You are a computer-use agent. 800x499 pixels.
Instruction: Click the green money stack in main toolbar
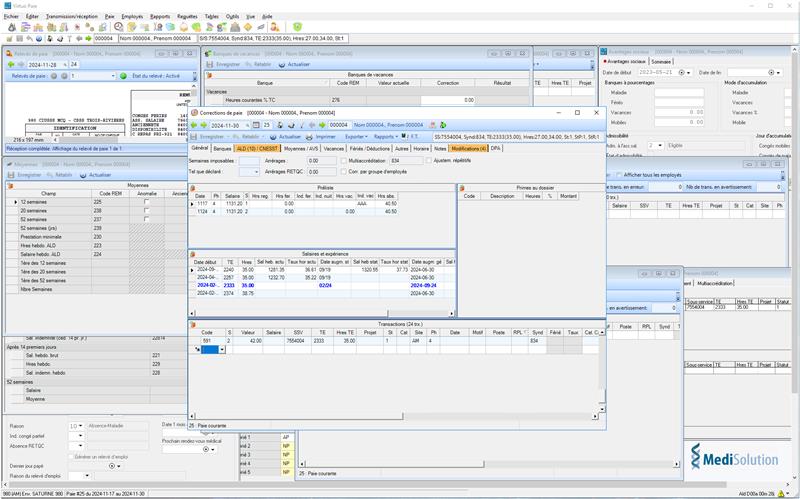pyautogui.click(x=195, y=27)
